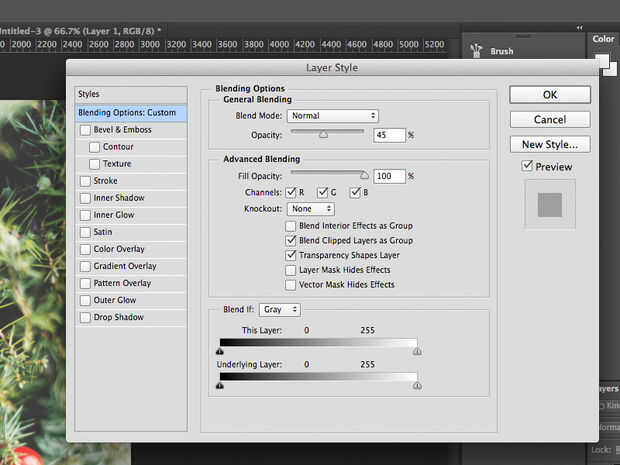
Task: Click the New Style... button
Action: [x=549, y=144]
